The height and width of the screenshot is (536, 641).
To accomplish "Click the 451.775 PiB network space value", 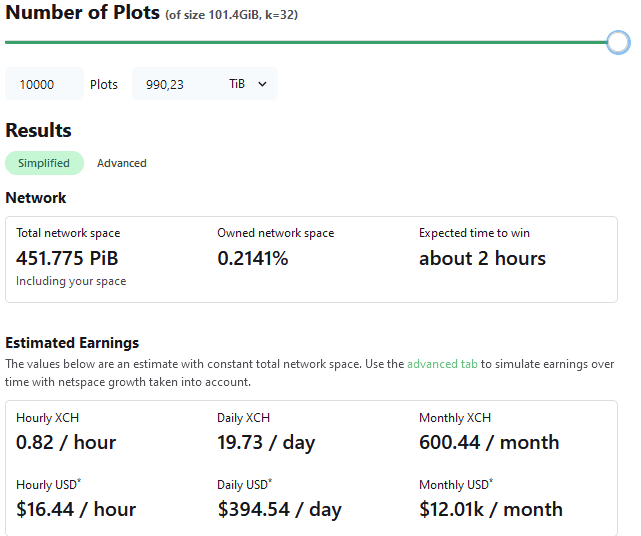I will 67,258.
